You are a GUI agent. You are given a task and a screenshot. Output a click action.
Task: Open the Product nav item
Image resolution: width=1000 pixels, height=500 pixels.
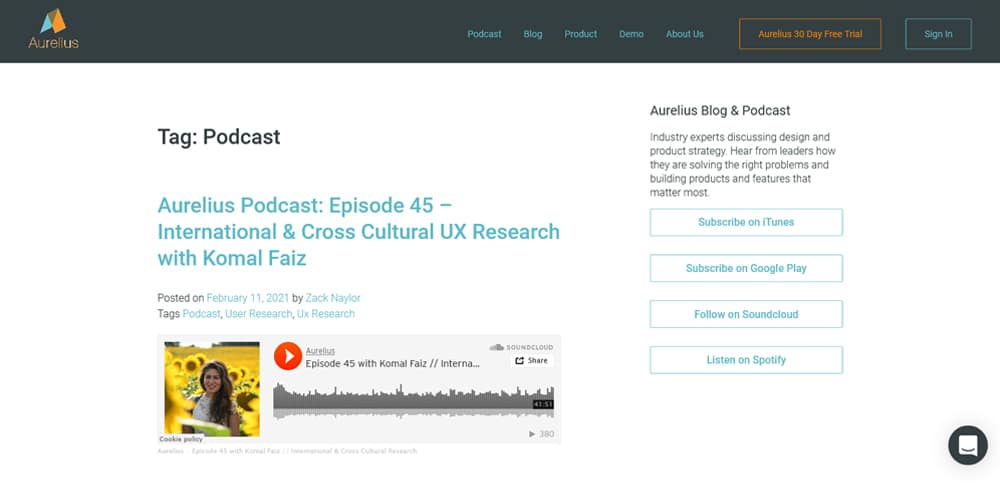[580, 34]
